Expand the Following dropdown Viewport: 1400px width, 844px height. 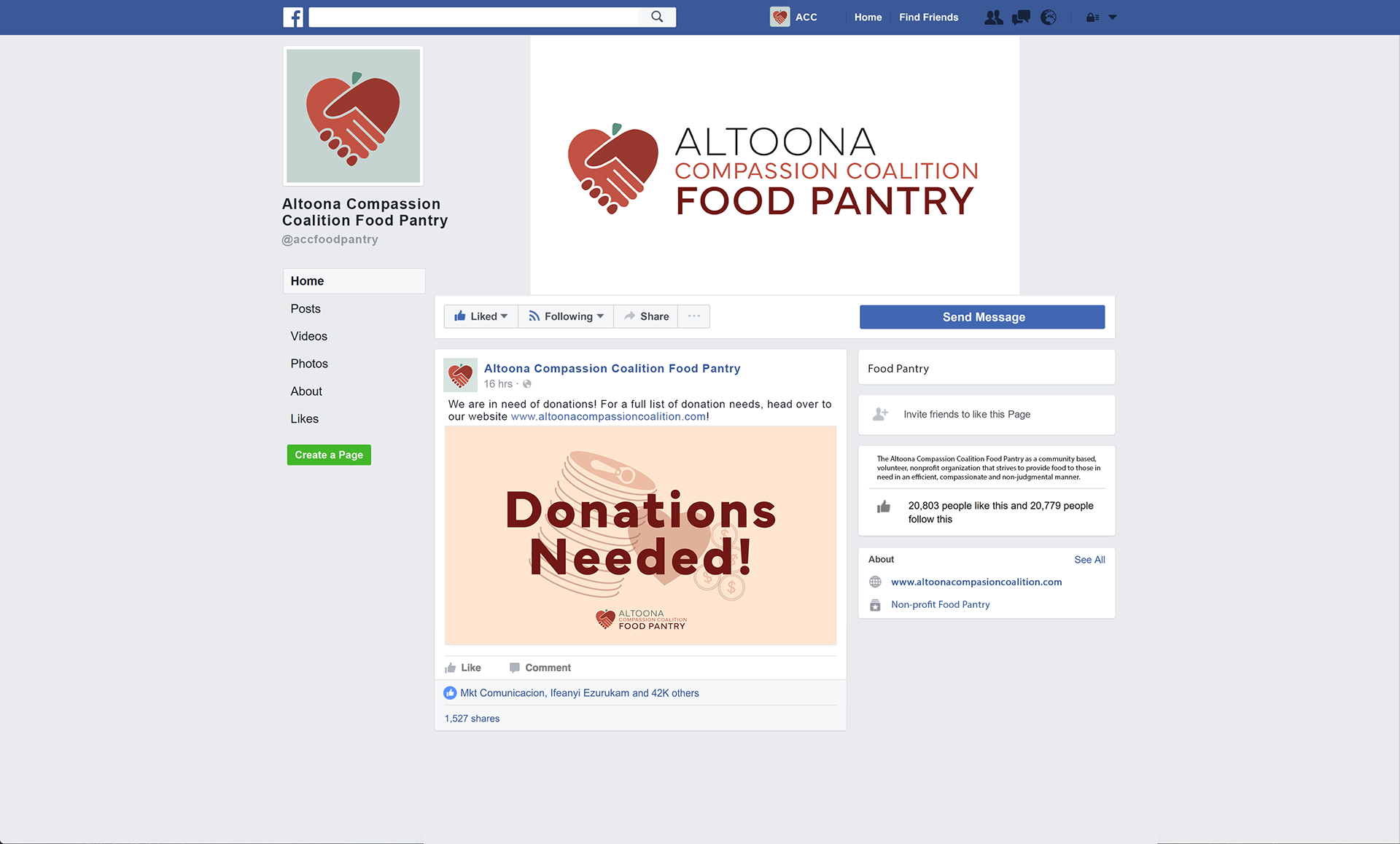567,316
